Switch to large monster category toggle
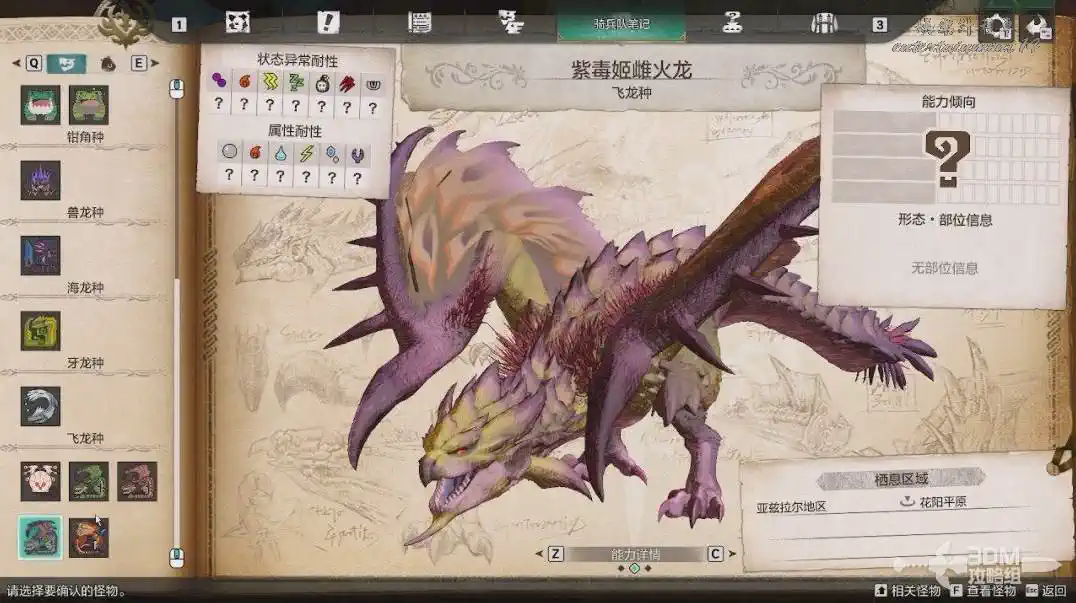The image size is (1076, 603). click(66, 63)
